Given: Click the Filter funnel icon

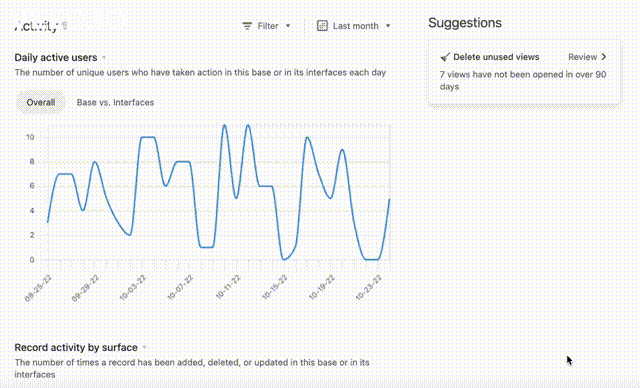Looking at the screenshot, I should click(x=247, y=26).
